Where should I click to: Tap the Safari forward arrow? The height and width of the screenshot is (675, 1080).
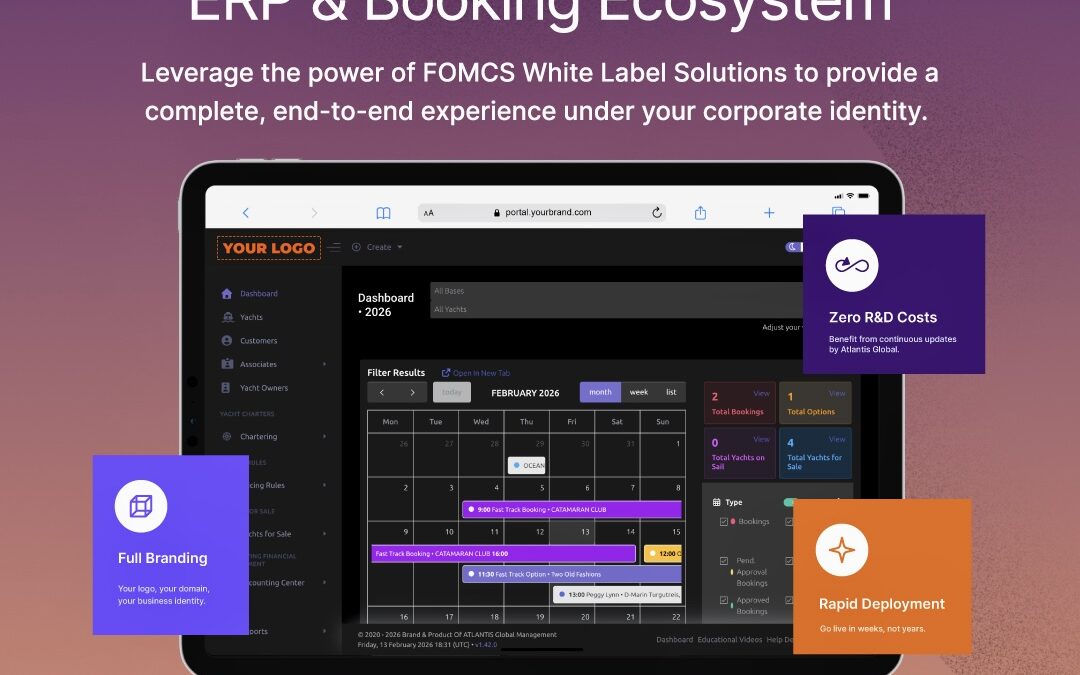314,213
